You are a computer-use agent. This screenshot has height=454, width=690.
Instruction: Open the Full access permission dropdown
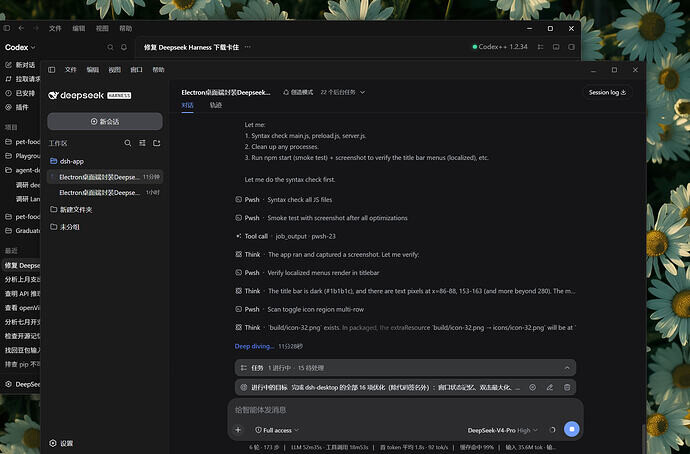pos(277,430)
